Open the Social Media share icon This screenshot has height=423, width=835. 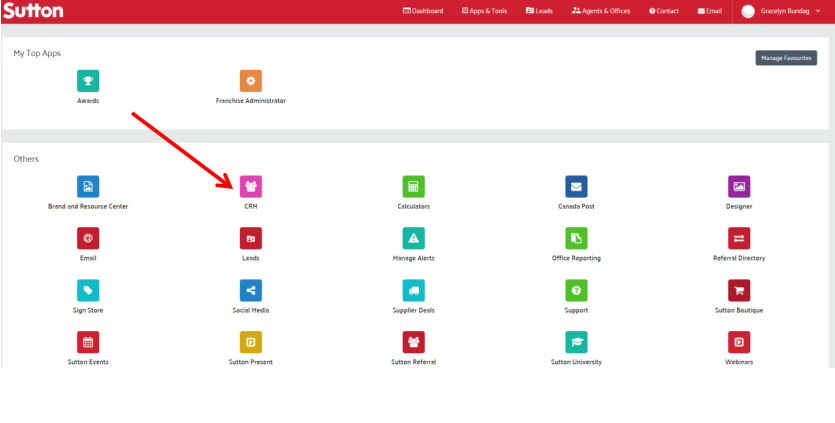tap(251, 290)
